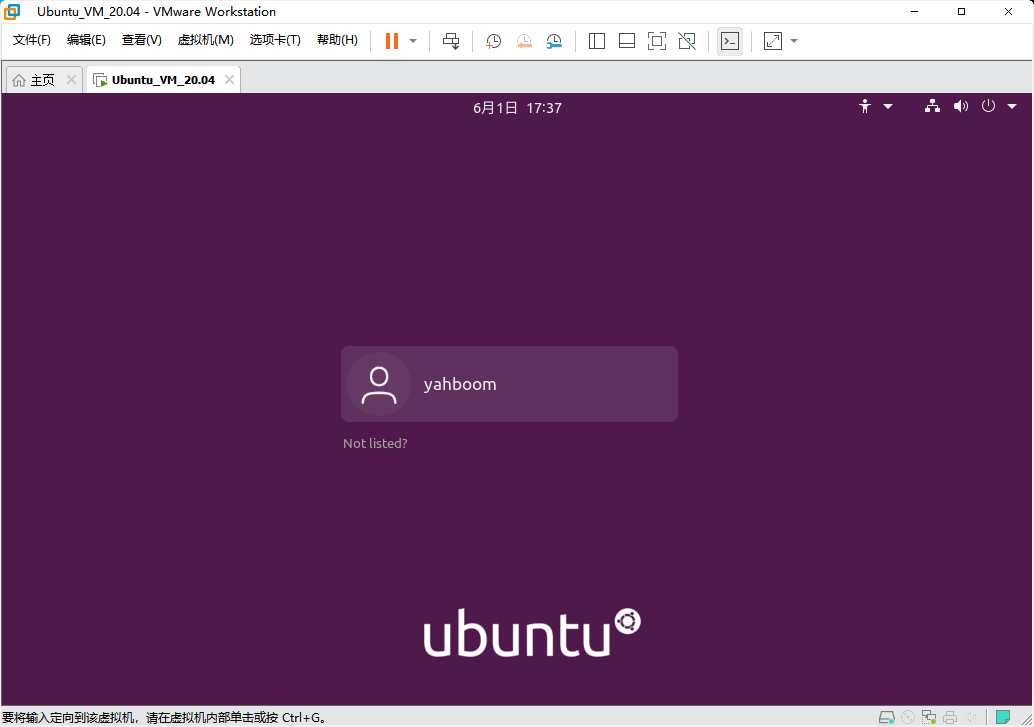
Task: Click the status bar text mentioning Ctrl+G
Action: 164,718
